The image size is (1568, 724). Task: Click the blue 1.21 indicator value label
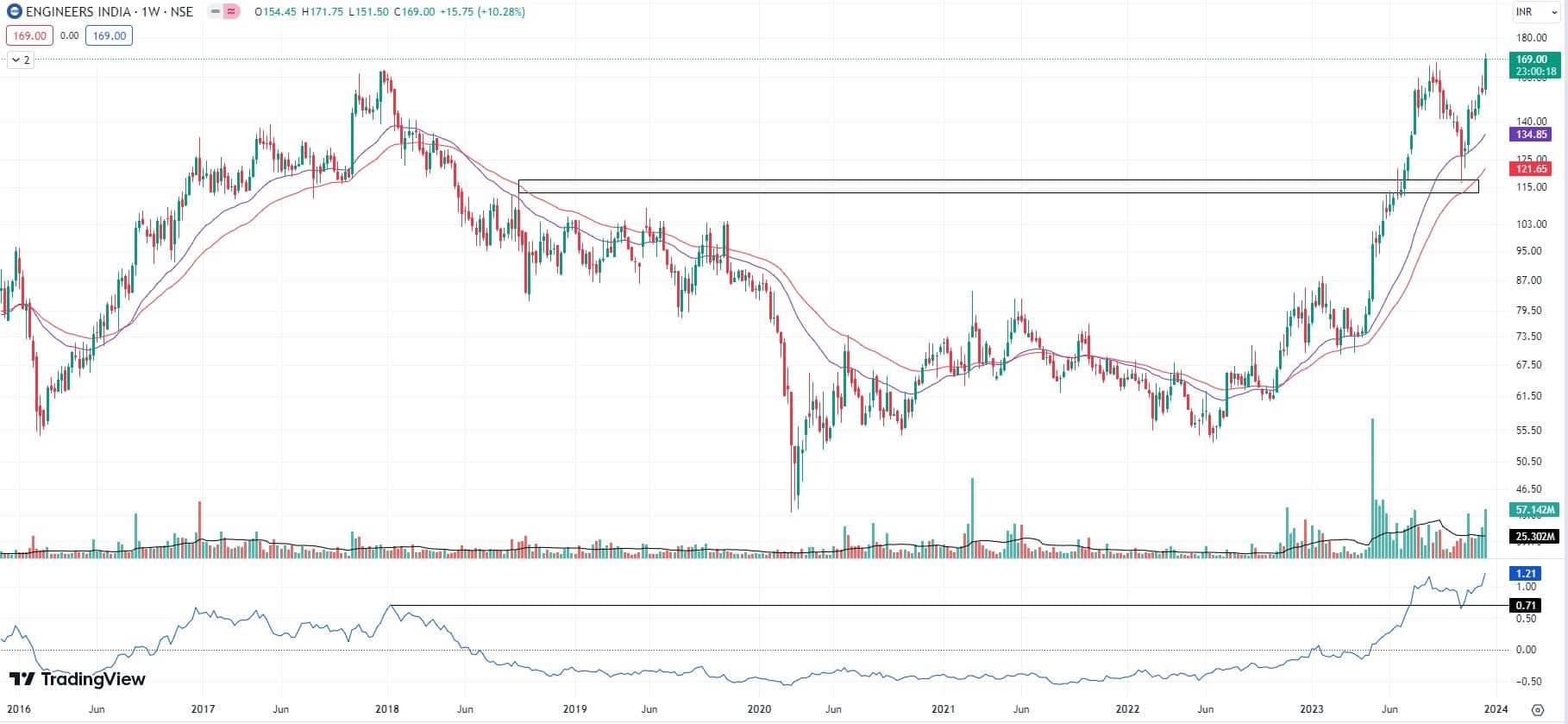[1526, 573]
